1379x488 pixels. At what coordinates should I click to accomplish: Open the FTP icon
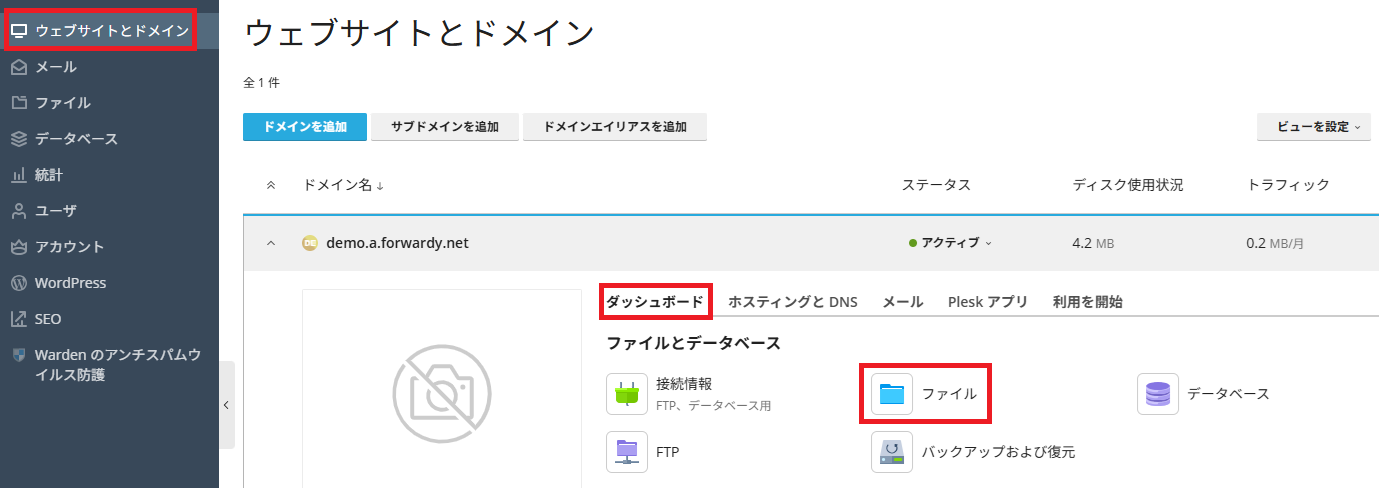click(627, 451)
